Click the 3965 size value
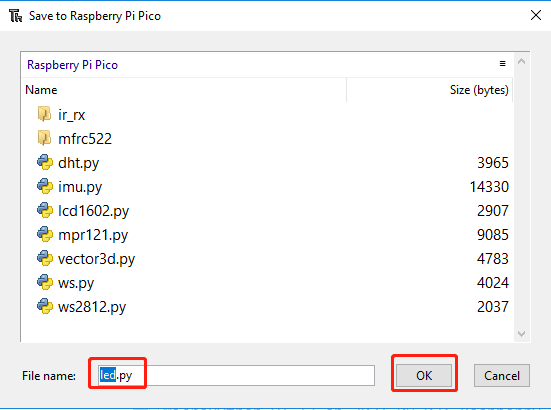 [x=493, y=163]
